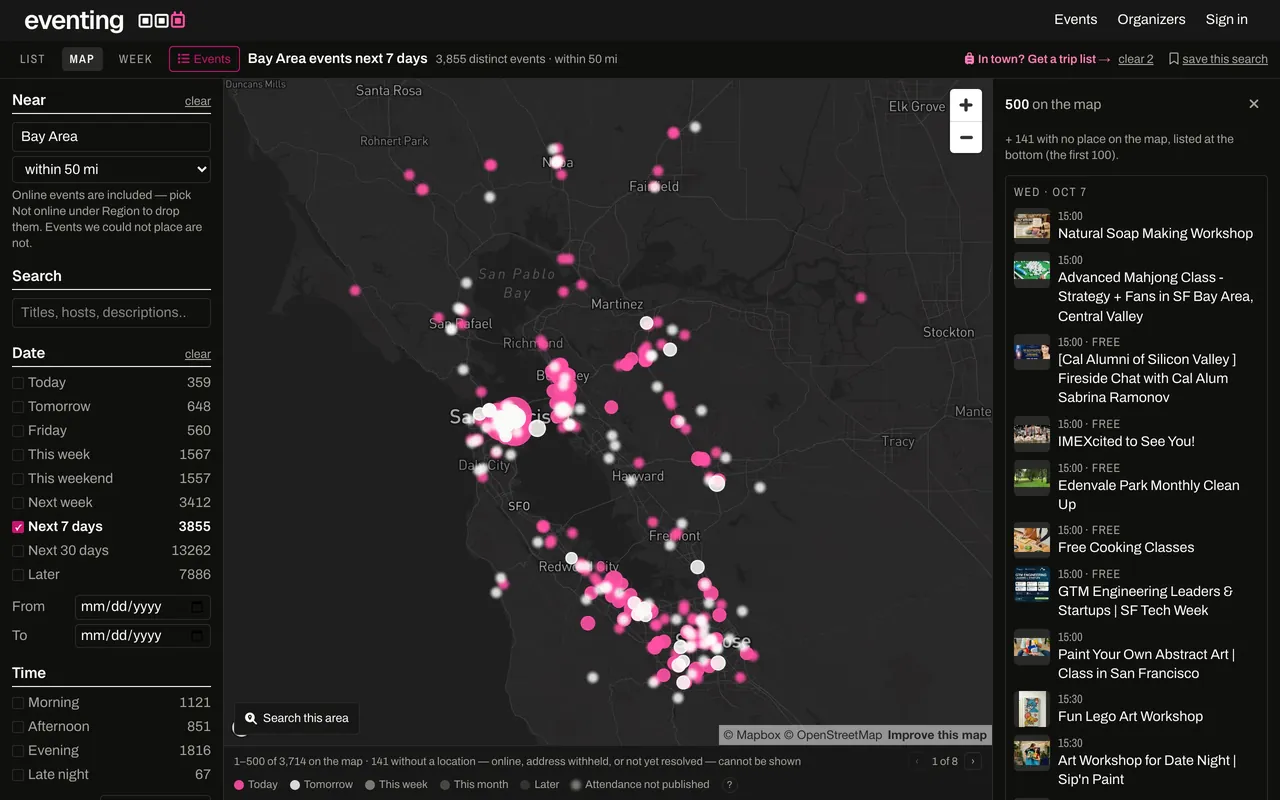Screen dimensions: 1280x800
Task: Open the 'In town? Get a trip list' link
Action: [1037, 59]
